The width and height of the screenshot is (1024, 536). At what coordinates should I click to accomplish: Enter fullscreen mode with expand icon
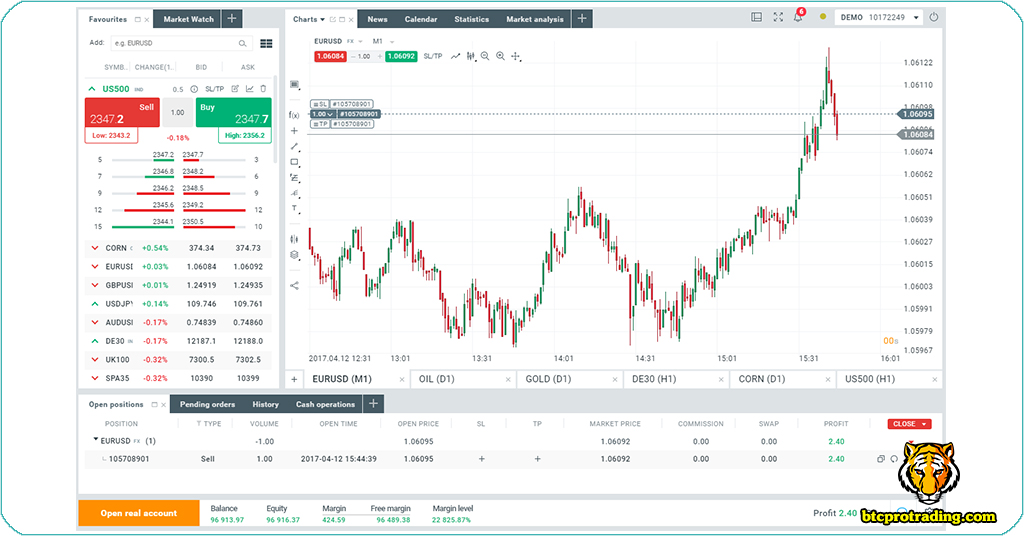coord(778,18)
